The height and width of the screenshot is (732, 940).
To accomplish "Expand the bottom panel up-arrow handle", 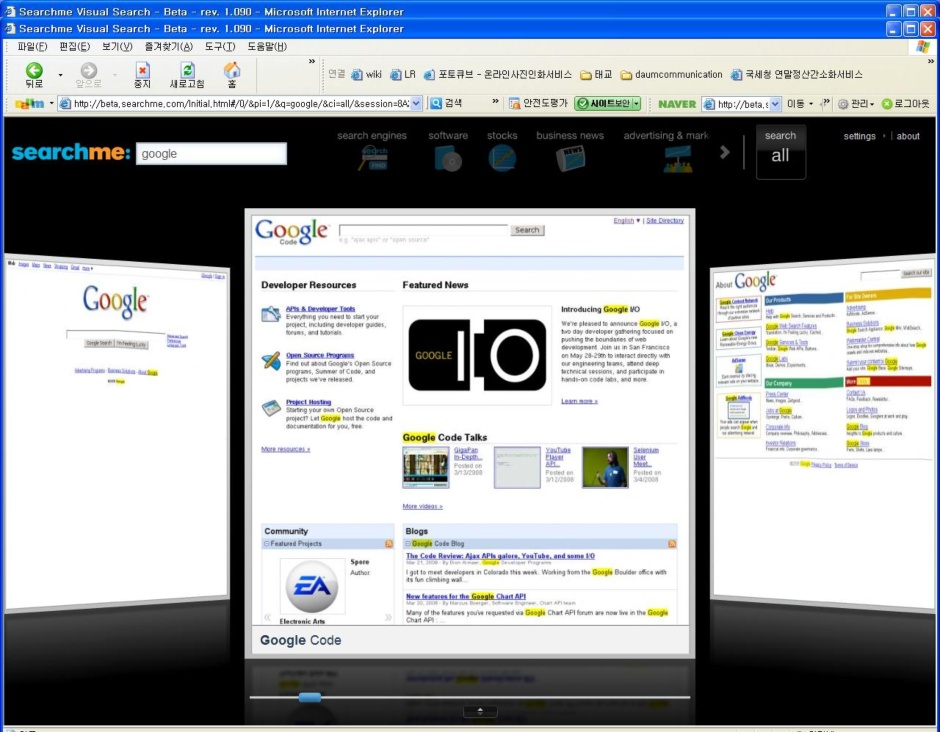I will point(480,711).
